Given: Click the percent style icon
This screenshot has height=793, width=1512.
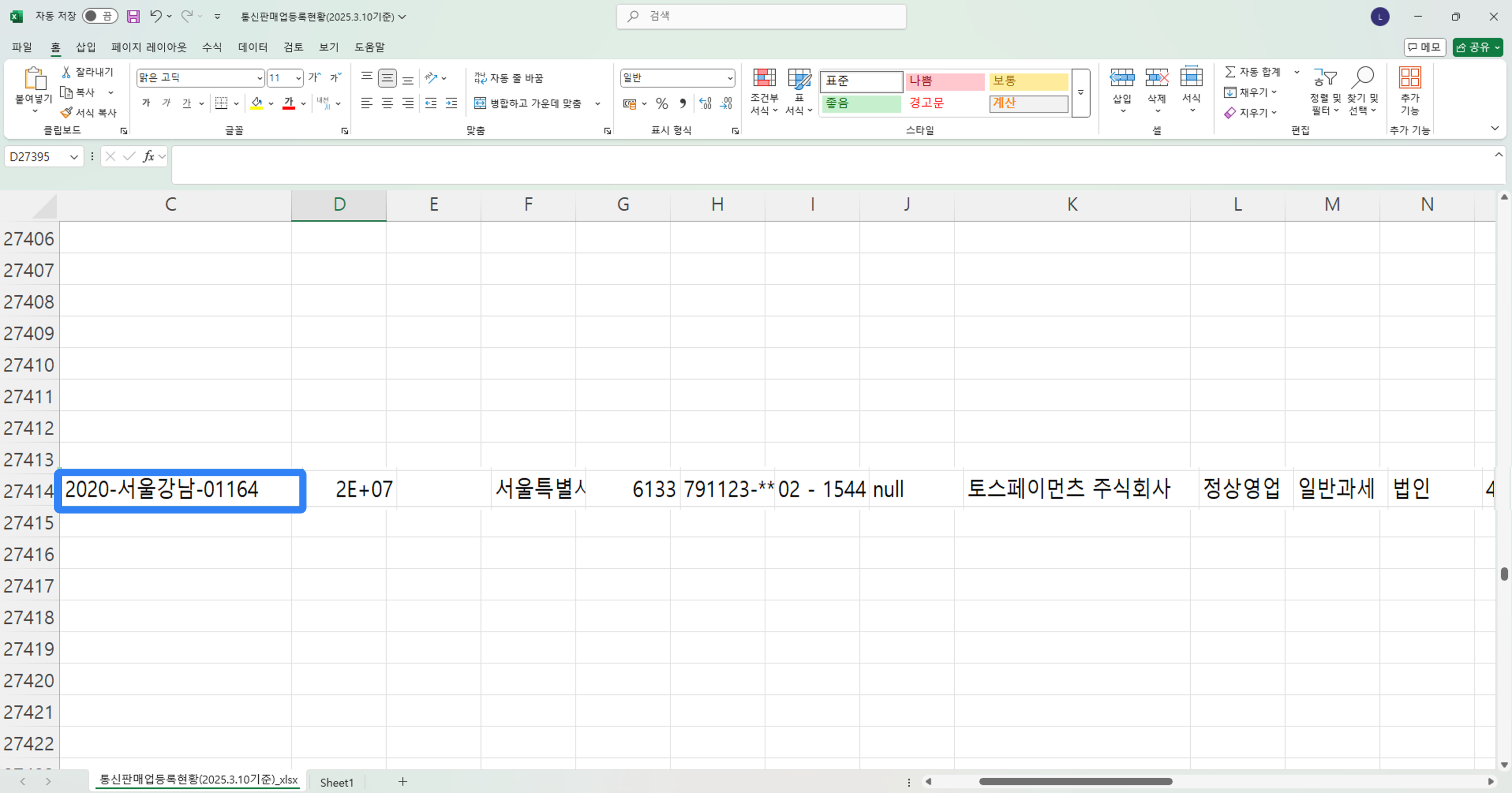Looking at the screenshot, I should point(661,104).
